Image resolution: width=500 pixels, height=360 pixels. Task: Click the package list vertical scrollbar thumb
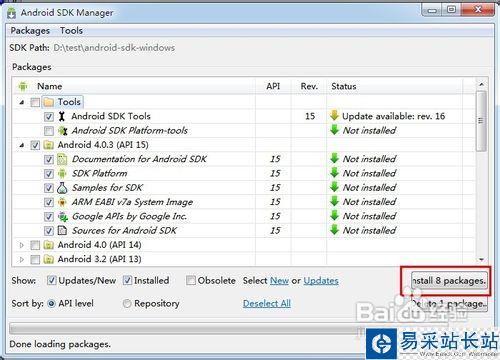click(481, 121)
